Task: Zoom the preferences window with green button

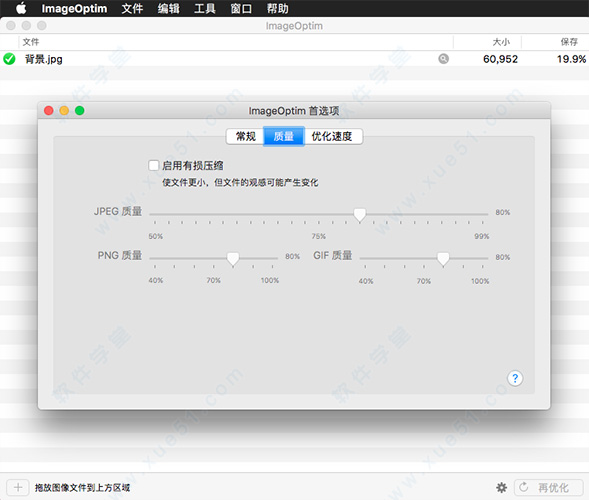Action: click(80, 110)
